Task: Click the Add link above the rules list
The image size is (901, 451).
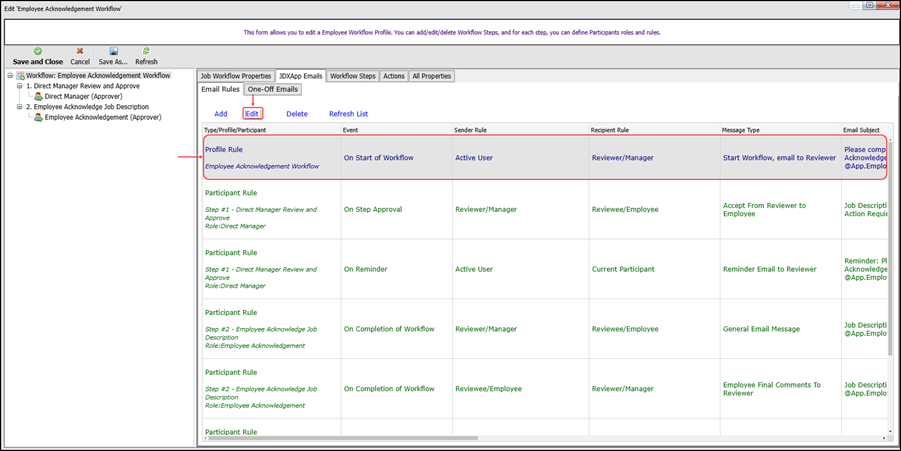Action: [221, 114]
